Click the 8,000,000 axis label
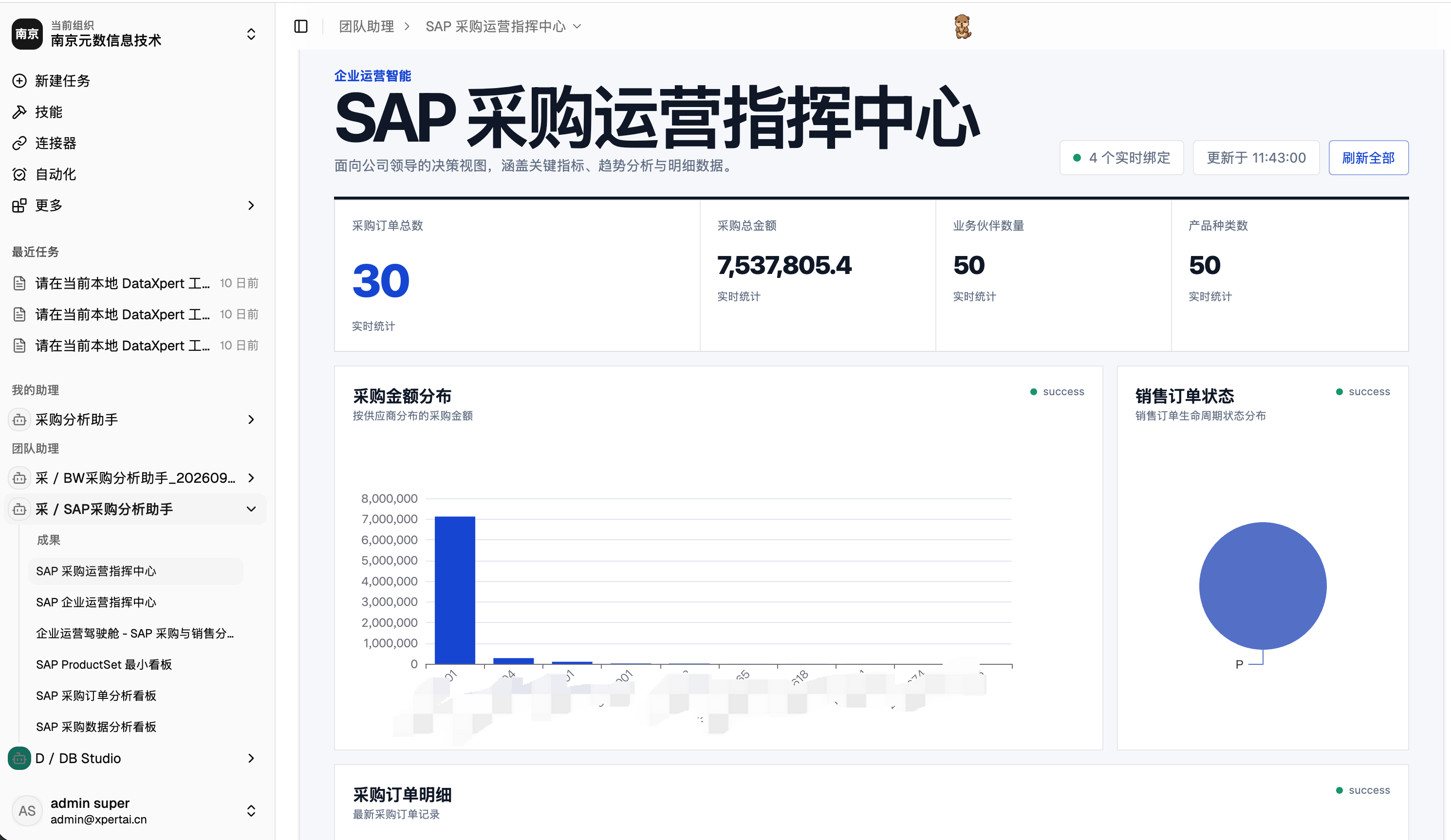 click(x=389, y=498)
